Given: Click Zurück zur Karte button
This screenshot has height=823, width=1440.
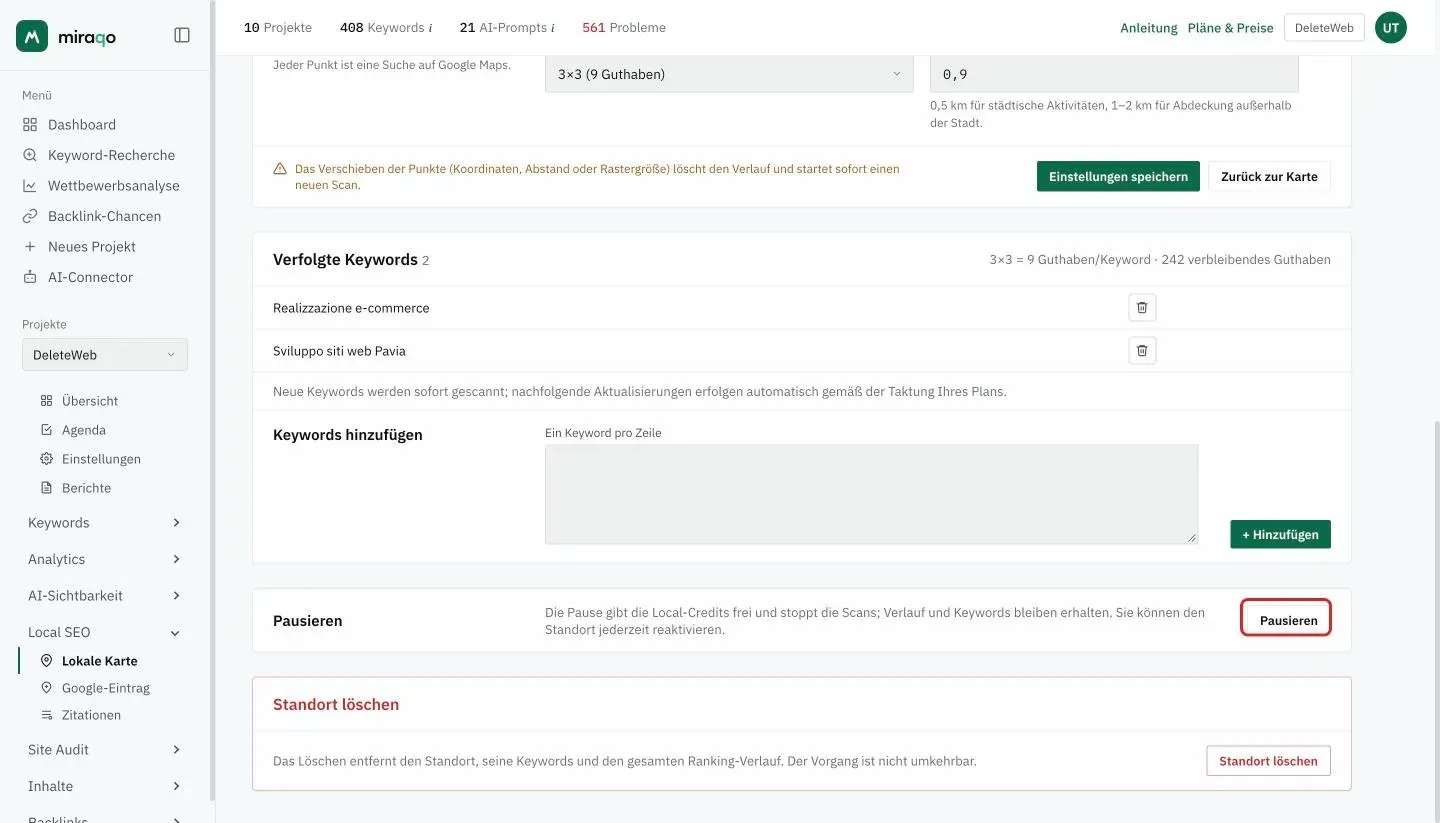Looking at the screenshot, I should [x=1269, y=176].
